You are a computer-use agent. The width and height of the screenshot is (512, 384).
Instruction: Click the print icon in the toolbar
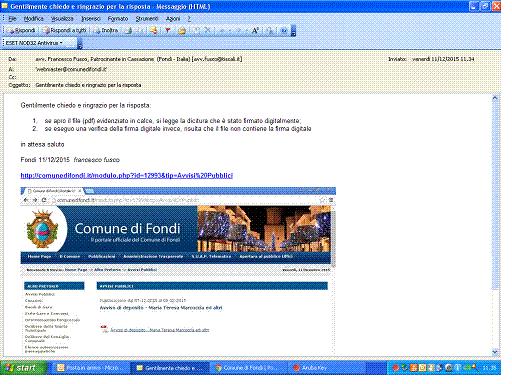point(128,30)
